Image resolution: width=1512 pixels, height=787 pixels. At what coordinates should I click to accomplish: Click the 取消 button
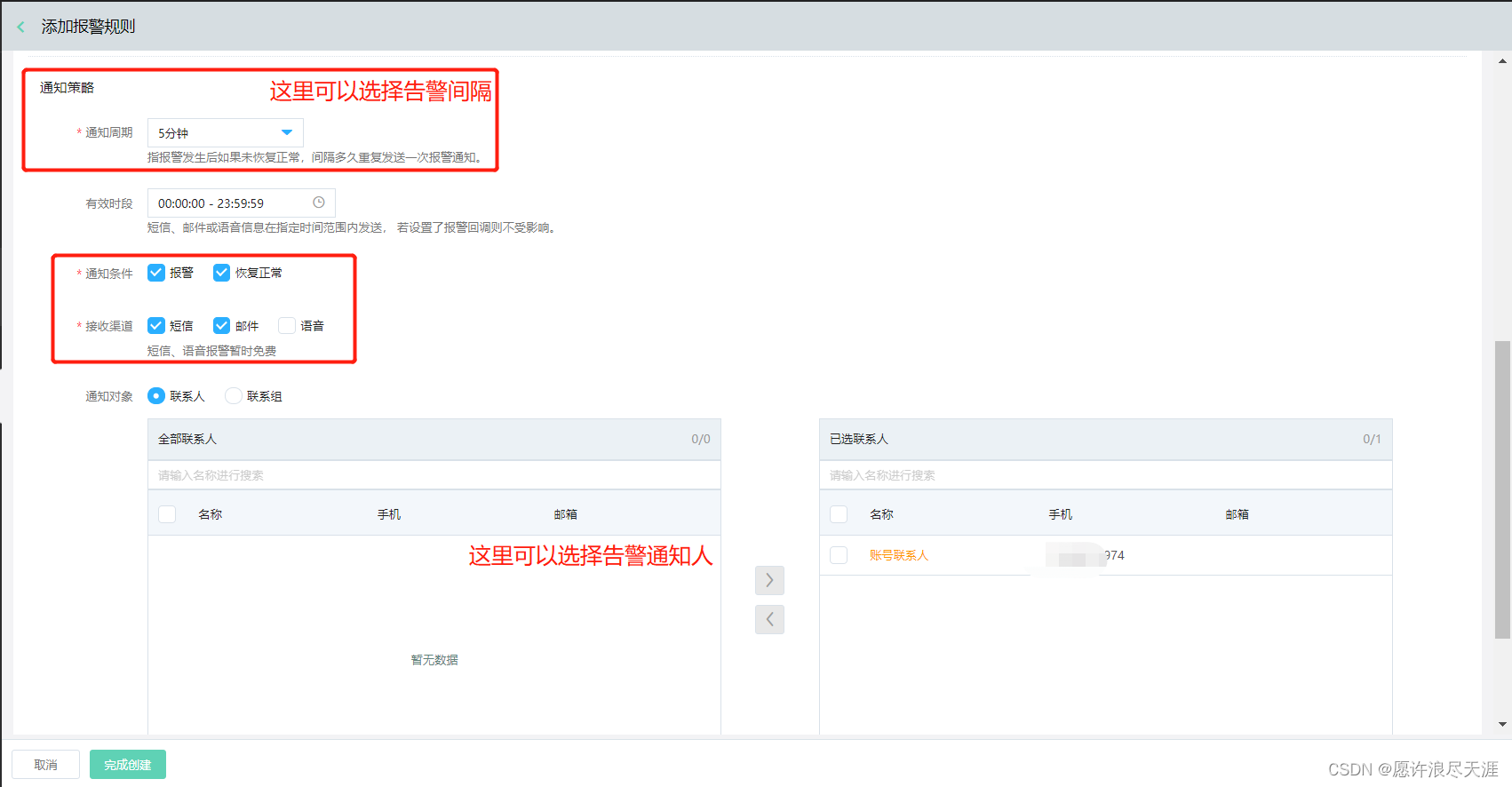[x=45, y=765]
